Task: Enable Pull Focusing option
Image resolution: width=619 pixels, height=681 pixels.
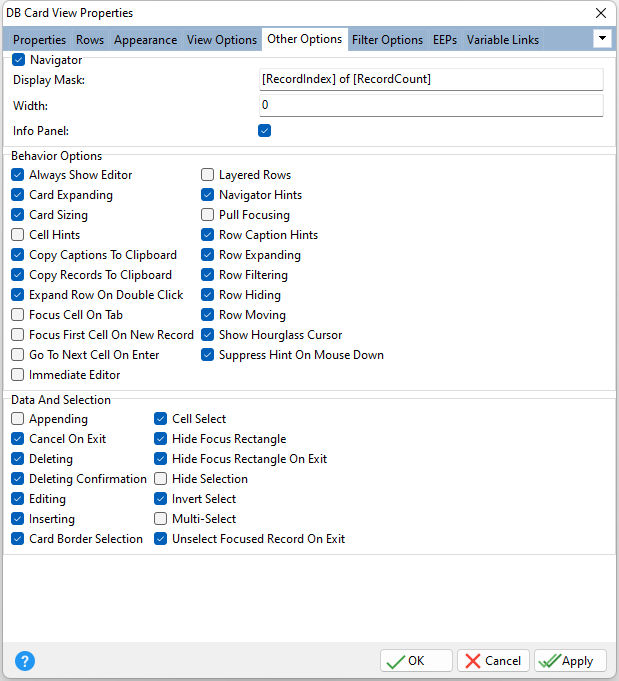Action: point(208,215)
